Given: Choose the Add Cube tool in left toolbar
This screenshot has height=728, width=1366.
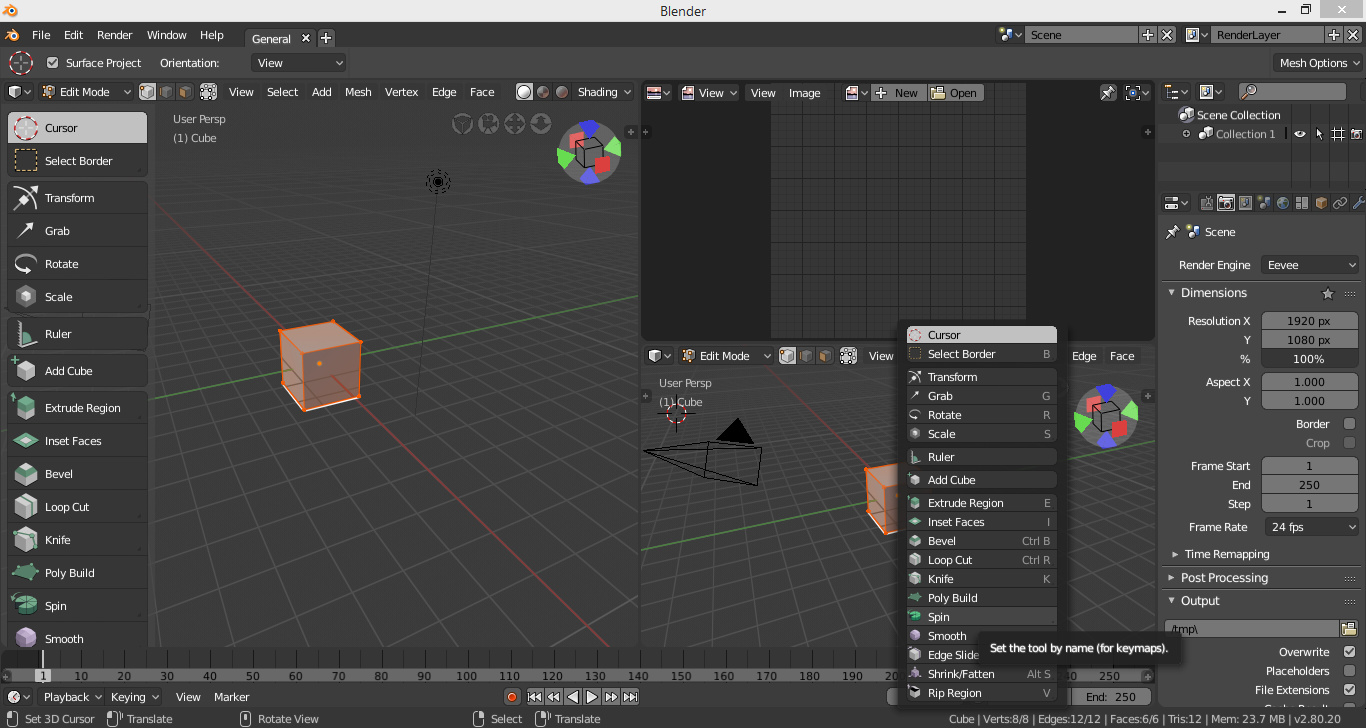Looking at the screenshot, I should (x=78, y=371).
